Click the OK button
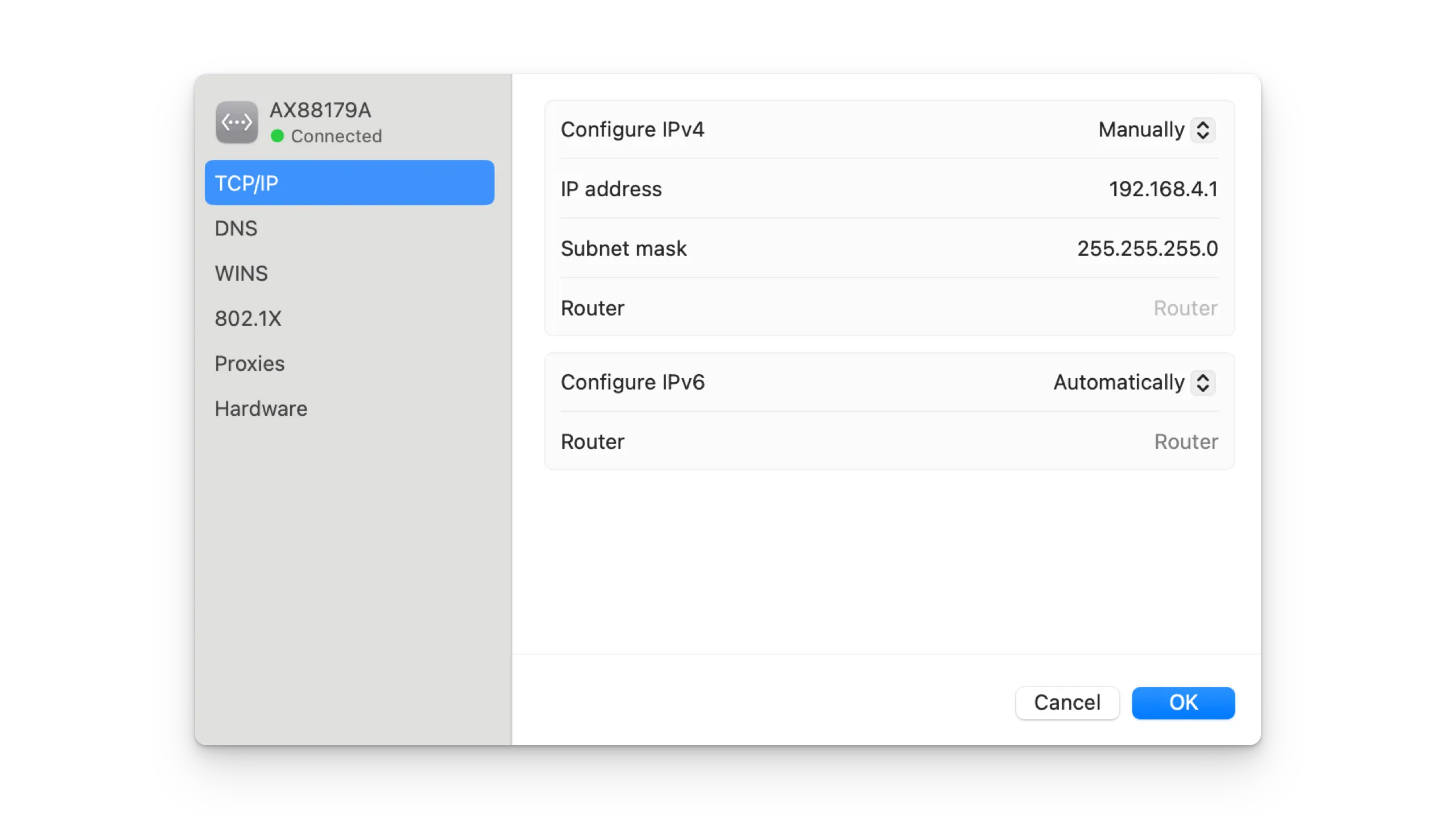This screenshot has width=1456, height=819. 1183,702
